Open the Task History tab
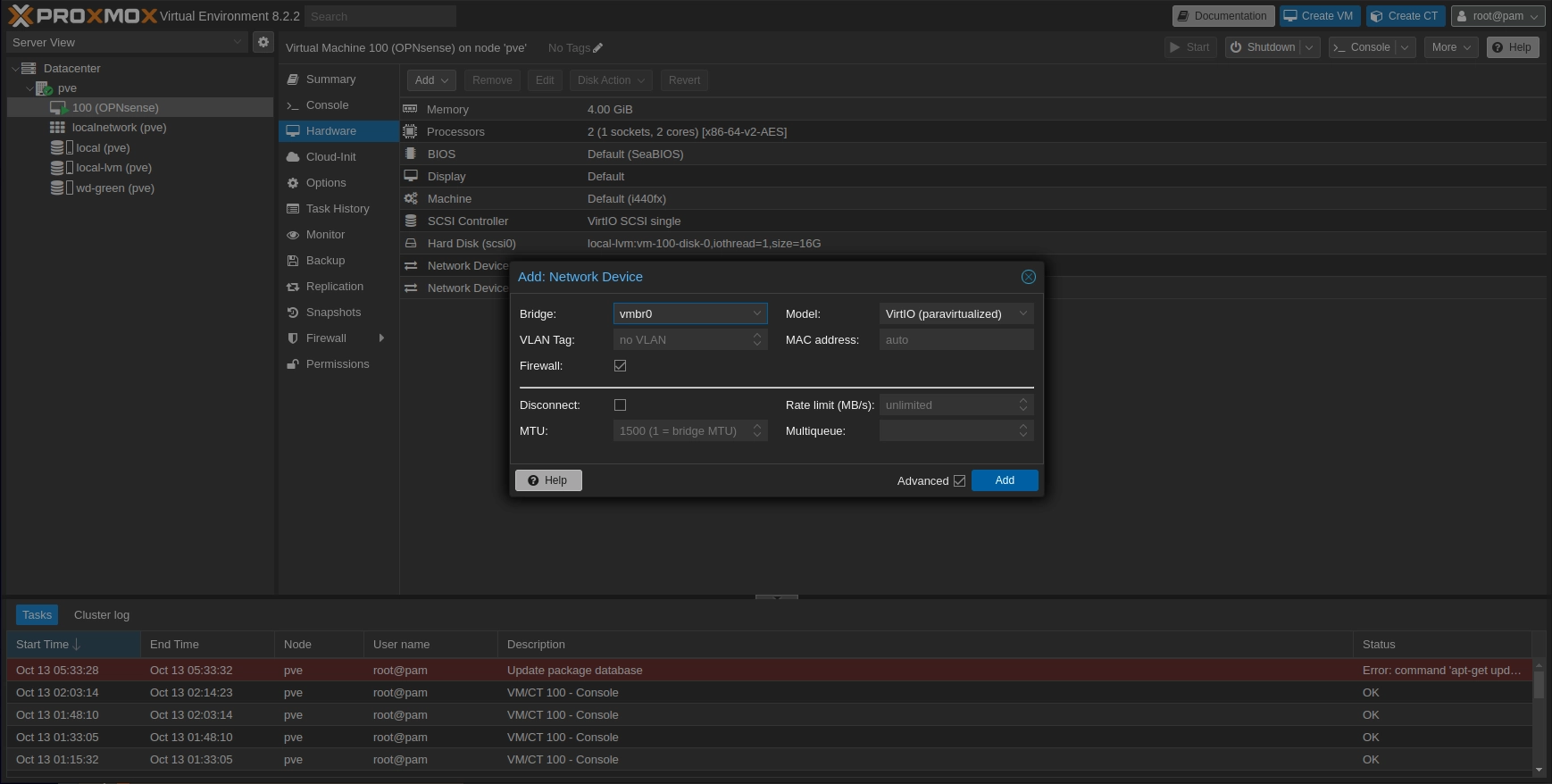This screenshot has height=784, width=1552. click(x=338, y=209)
